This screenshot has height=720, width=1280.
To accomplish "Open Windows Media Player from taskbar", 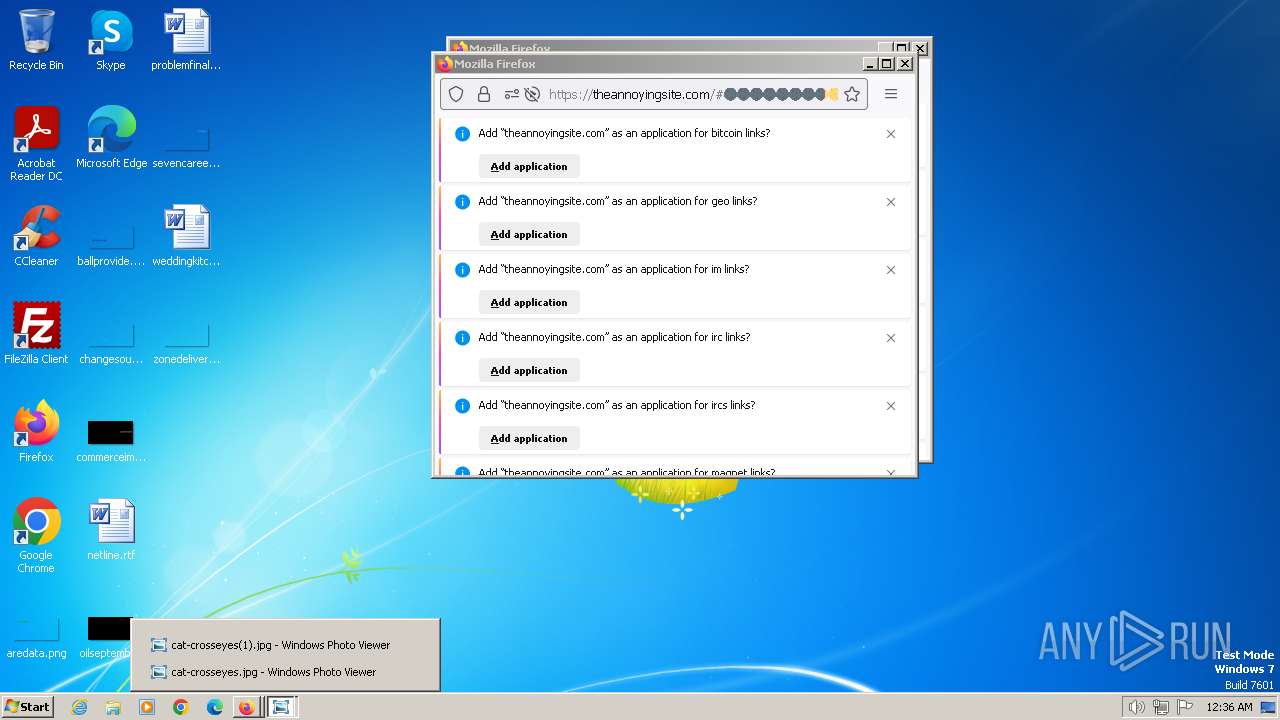I will point(147,707).
